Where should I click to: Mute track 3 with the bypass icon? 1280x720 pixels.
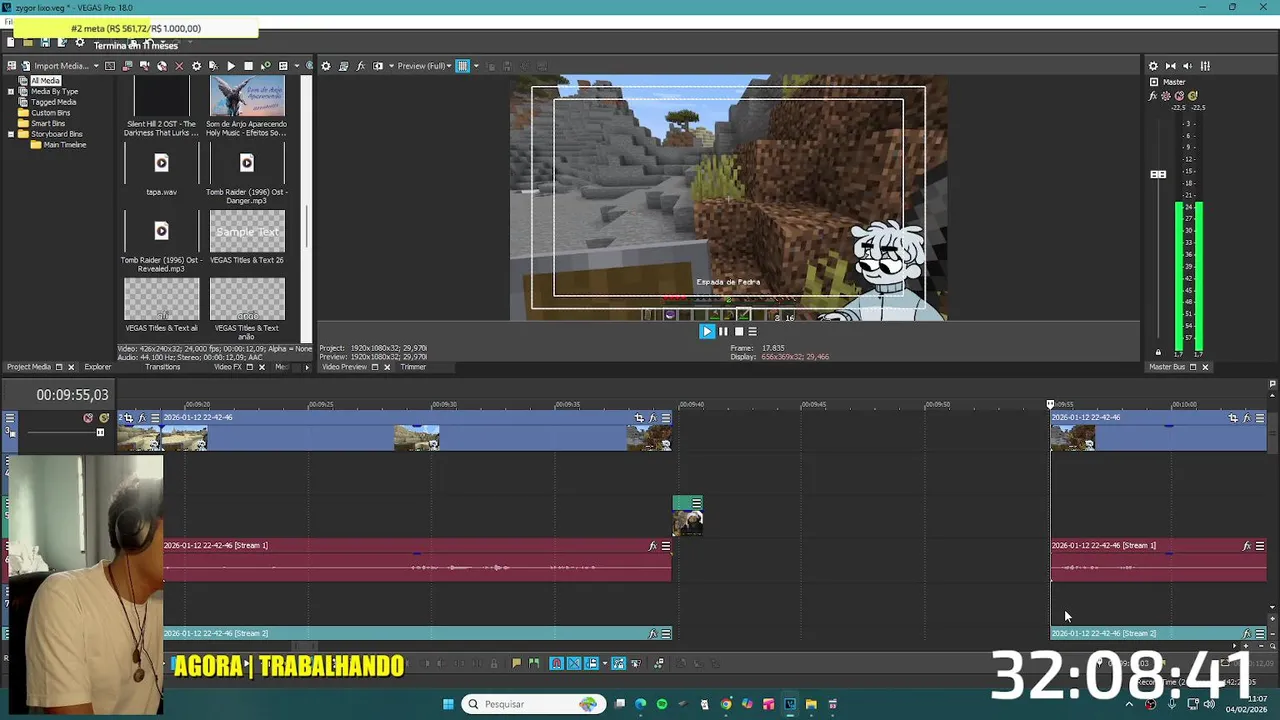pos(88,418)
